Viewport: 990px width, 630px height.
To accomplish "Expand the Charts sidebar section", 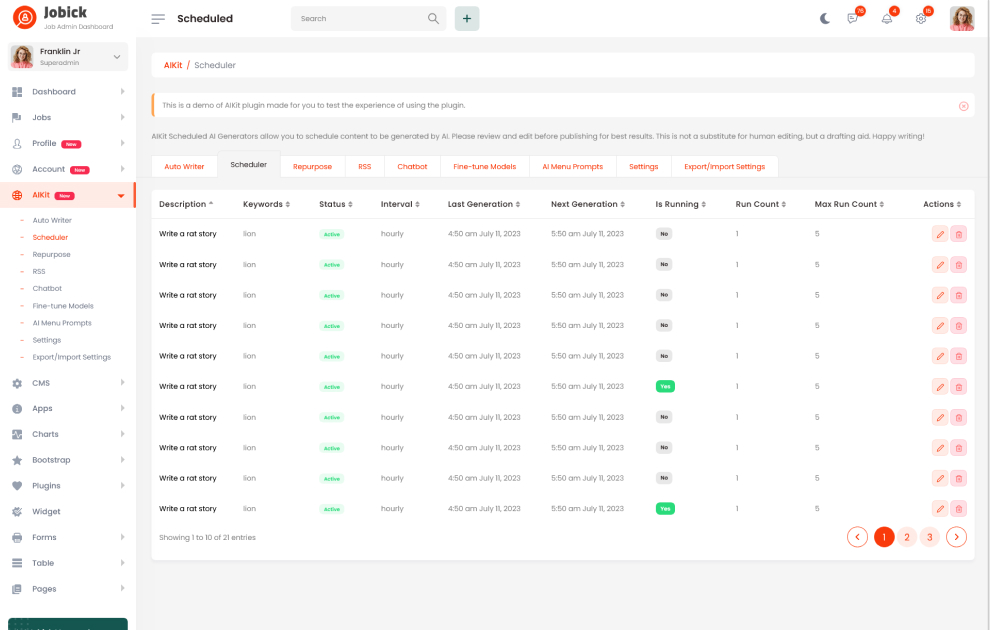I will coord(67,434).
